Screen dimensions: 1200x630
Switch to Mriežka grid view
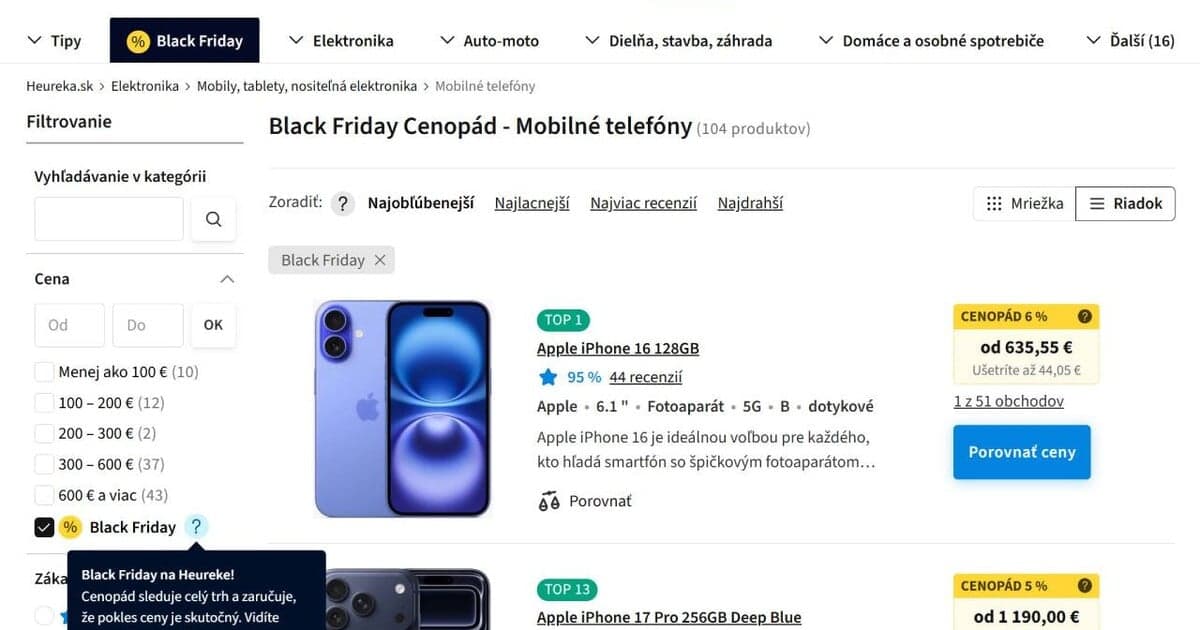tap(1023, 203)
